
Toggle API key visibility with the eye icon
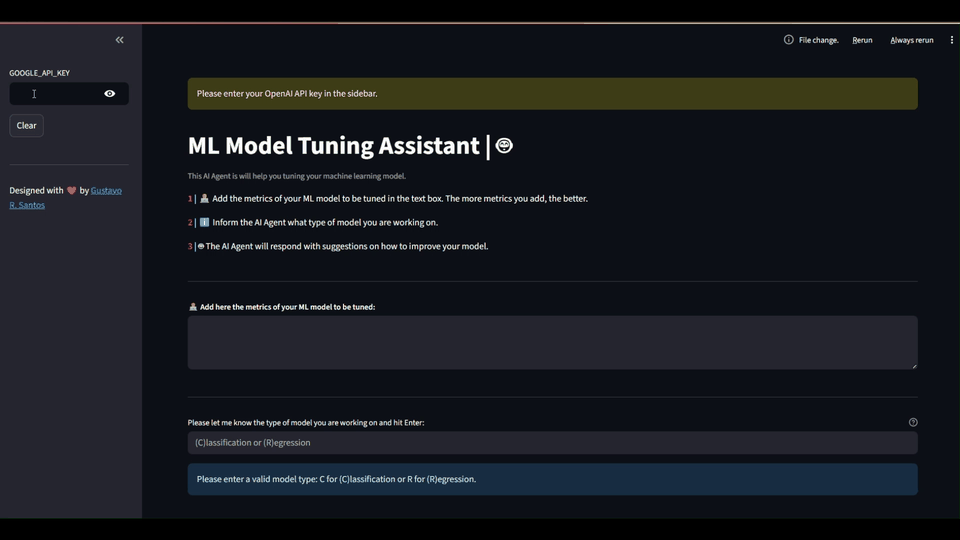(x=110, y=94)
